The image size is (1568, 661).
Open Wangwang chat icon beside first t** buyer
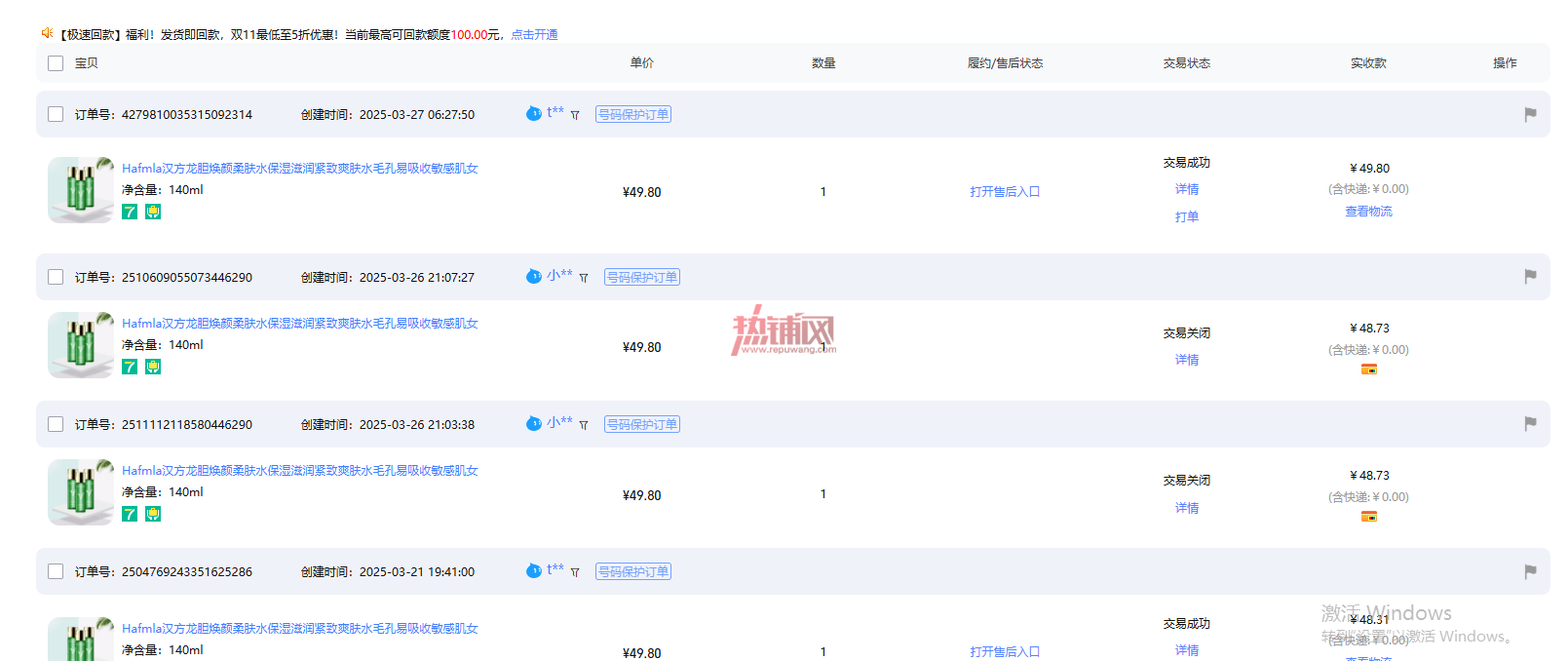[x=533, y=113]
